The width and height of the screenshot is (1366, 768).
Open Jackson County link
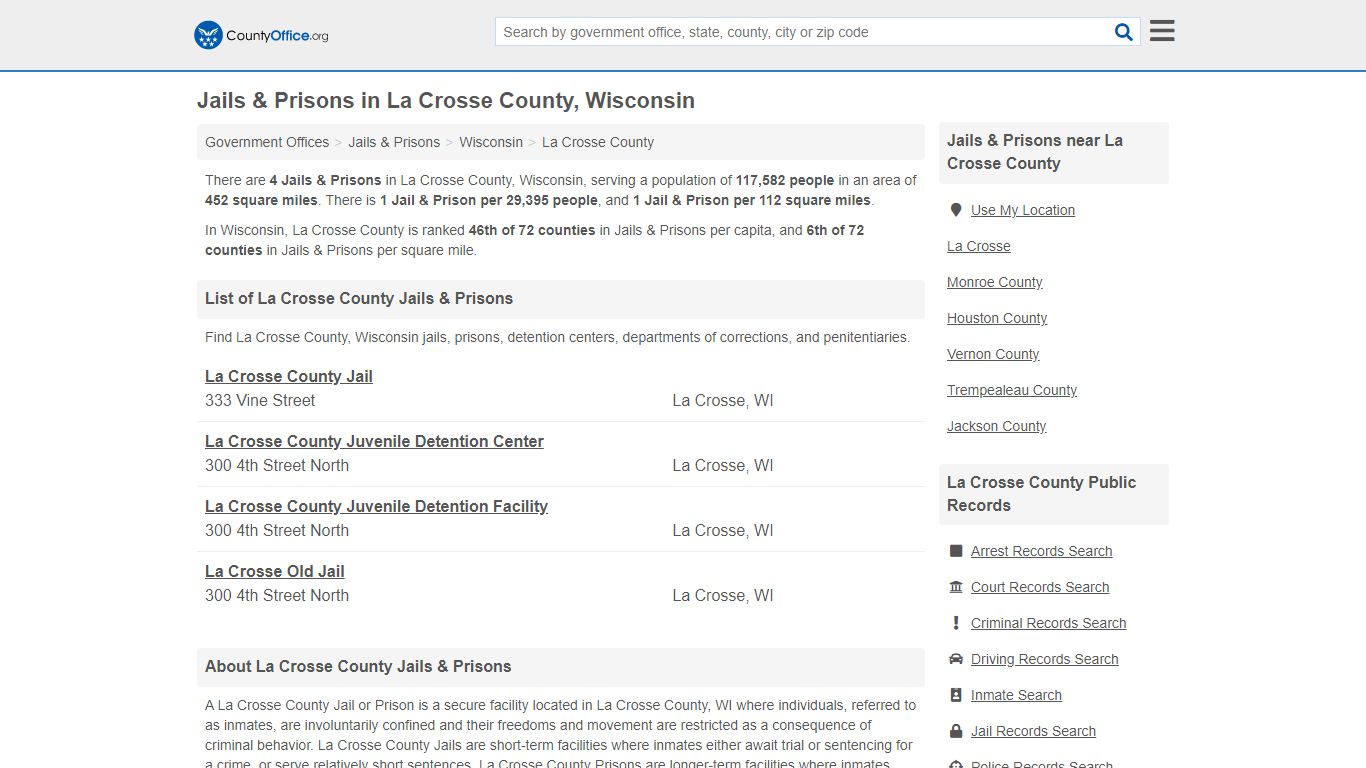click(997, 426)
